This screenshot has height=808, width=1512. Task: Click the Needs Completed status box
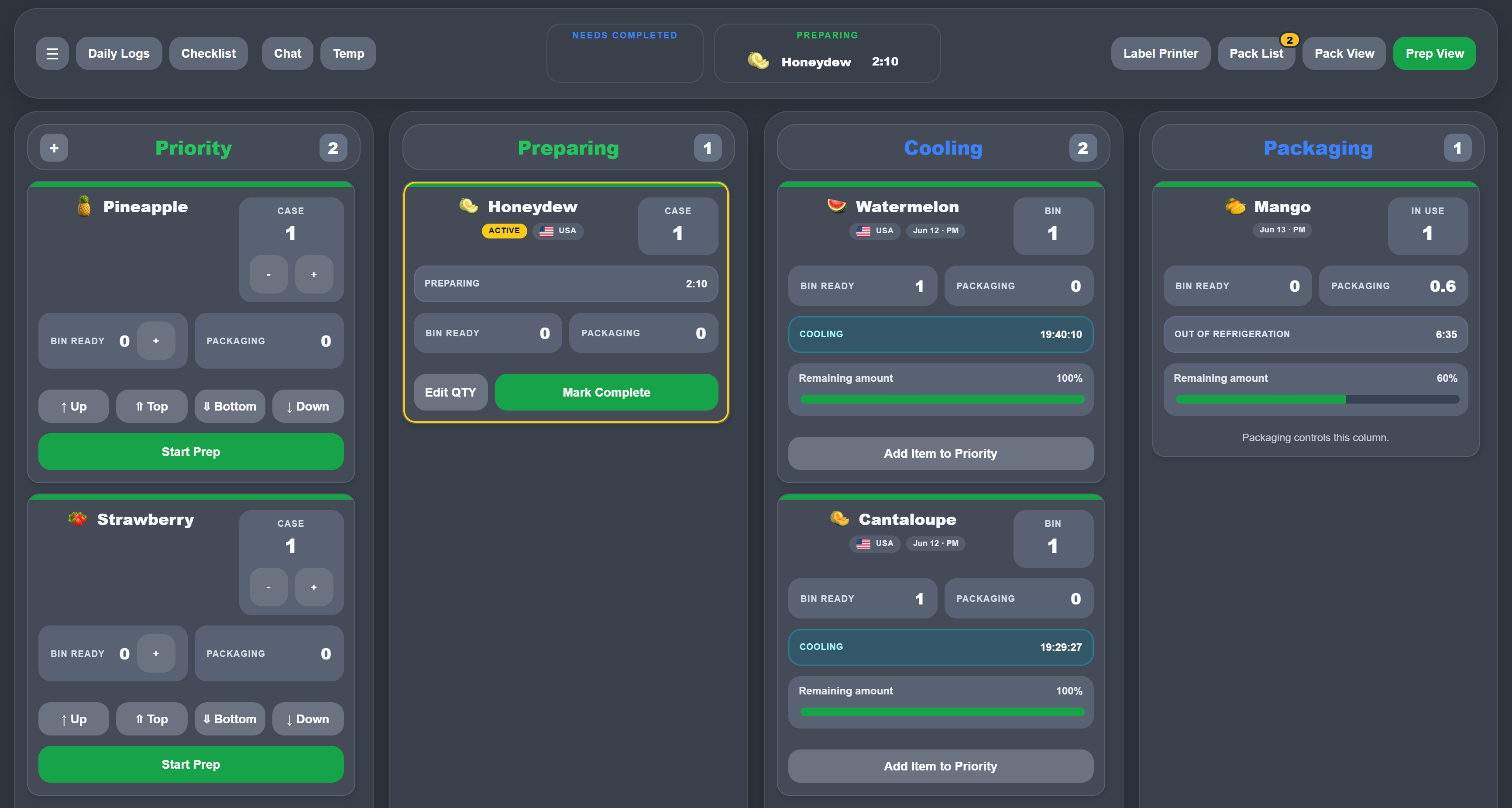tap(625, 53)
